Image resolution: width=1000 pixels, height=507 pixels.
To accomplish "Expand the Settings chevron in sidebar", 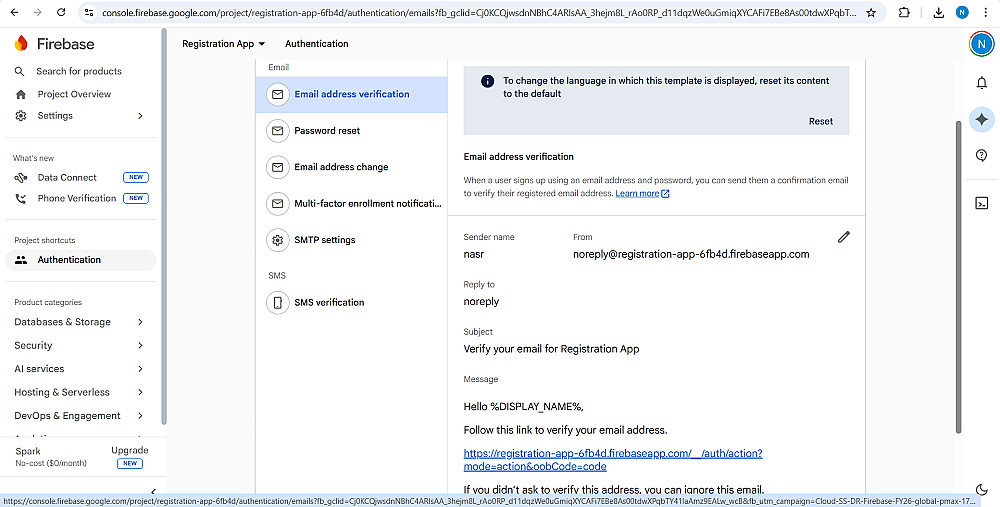I will [x=140, y=115].
